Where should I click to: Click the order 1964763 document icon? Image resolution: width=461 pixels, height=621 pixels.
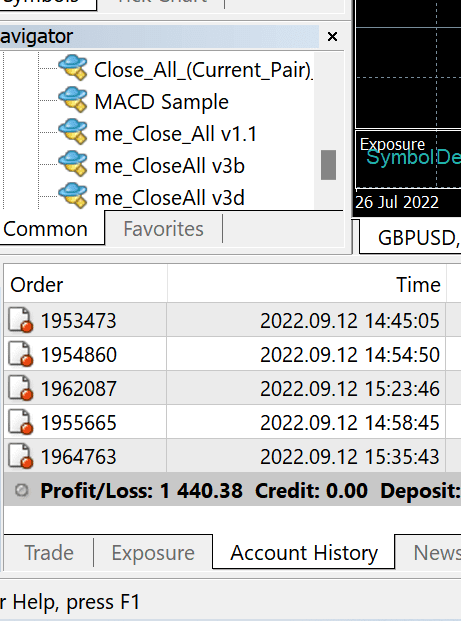21,456
